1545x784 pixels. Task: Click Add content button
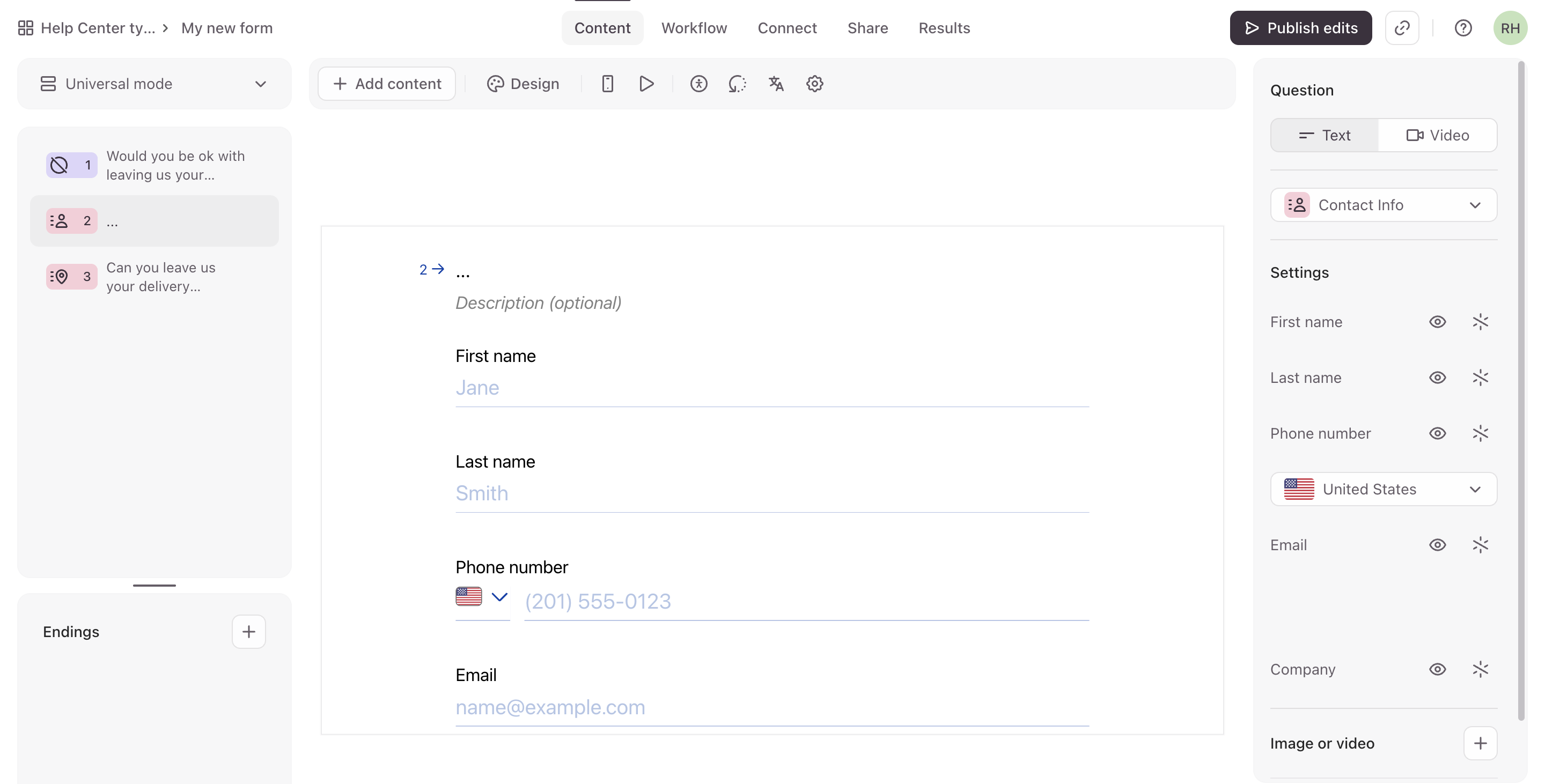point(387,84)
